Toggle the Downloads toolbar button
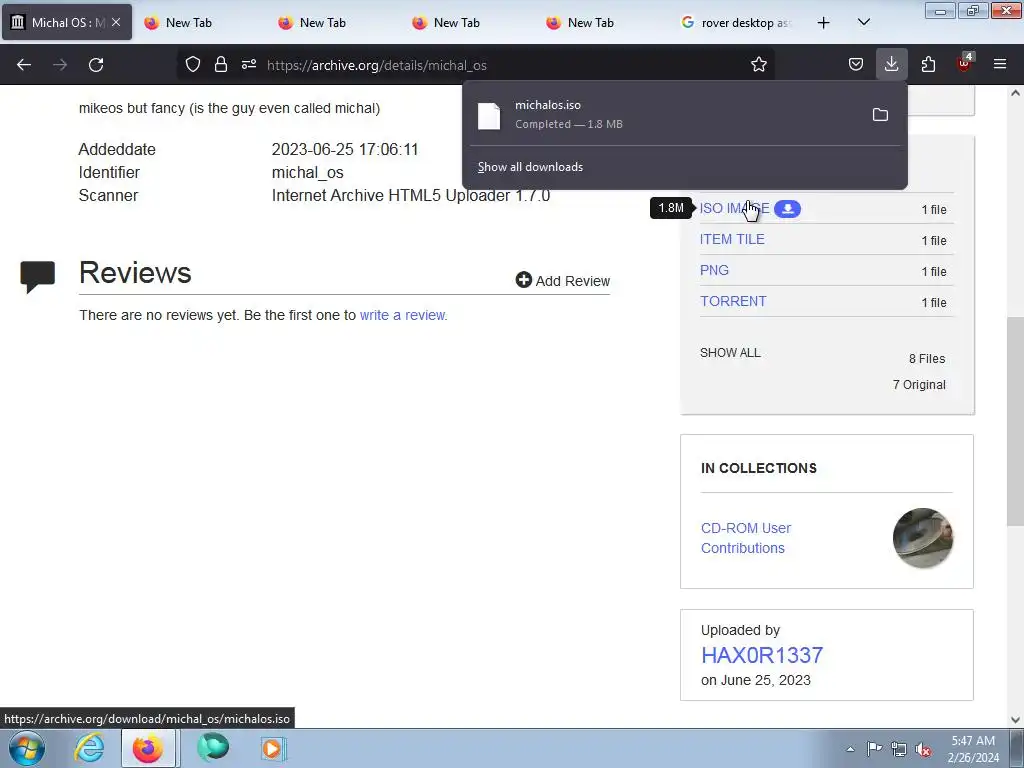The height and width of the screenshot is (768, 1024). 891,65
